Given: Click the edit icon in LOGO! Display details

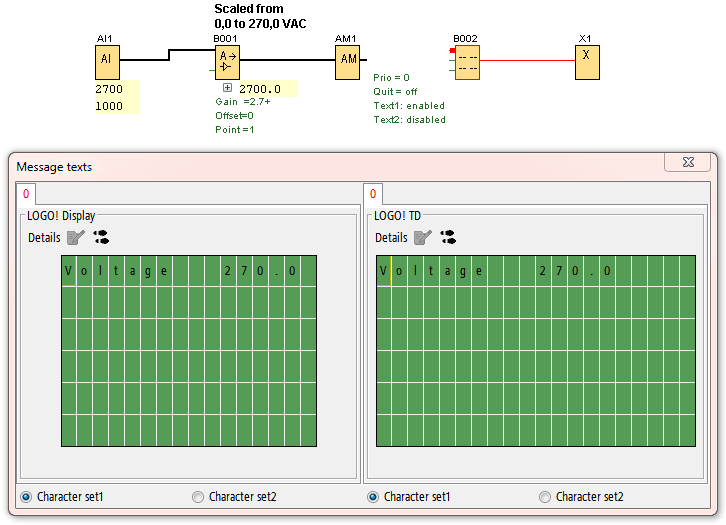Looking at the screenshot, I should pyautogui.click(x=76, y=238).
